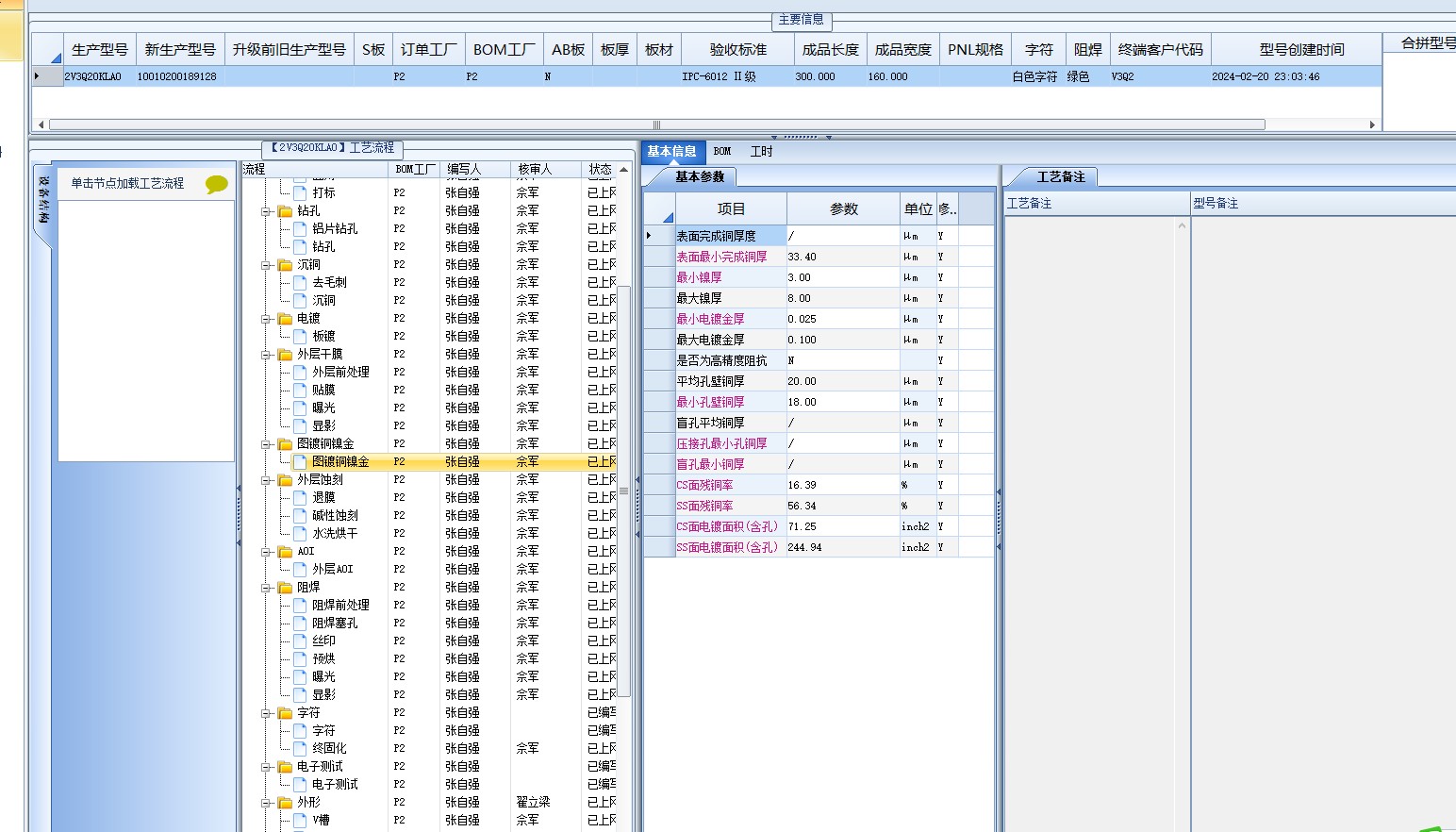Click the document icon next to 打标
The image size is (1456, 832).
coord(301,193)
